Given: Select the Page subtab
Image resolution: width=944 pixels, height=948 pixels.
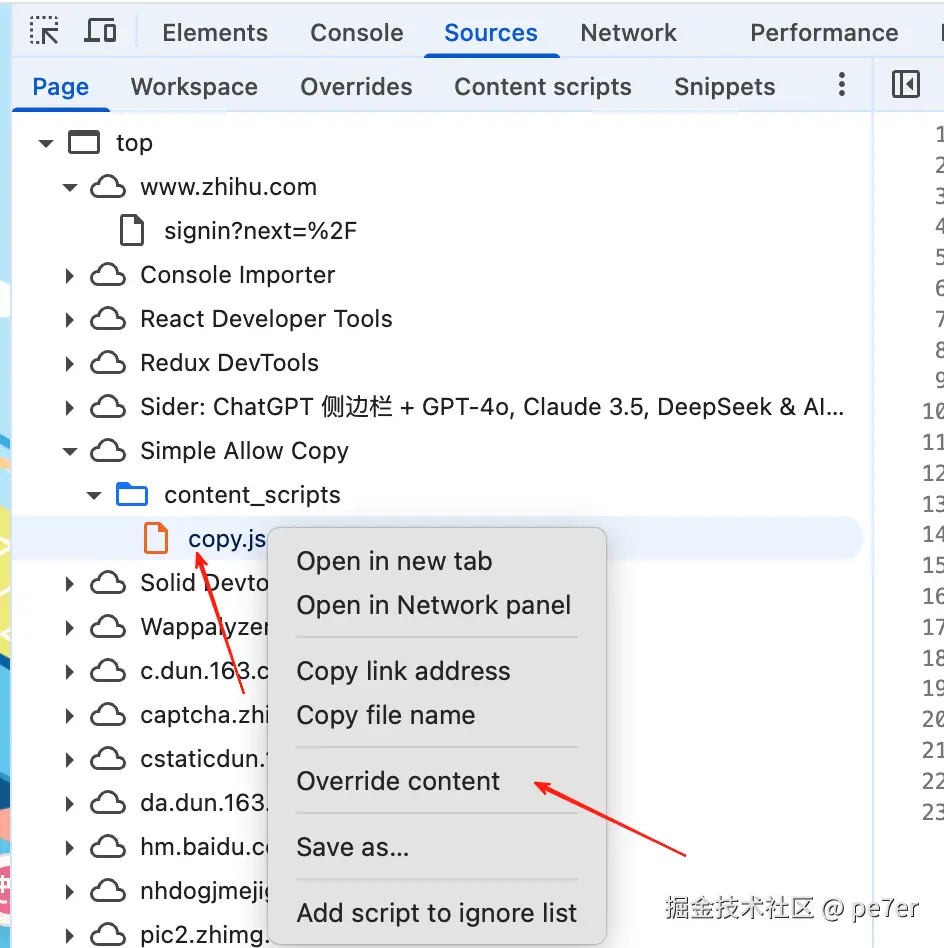Looking at the screenshot, I should tap(60, 86).
